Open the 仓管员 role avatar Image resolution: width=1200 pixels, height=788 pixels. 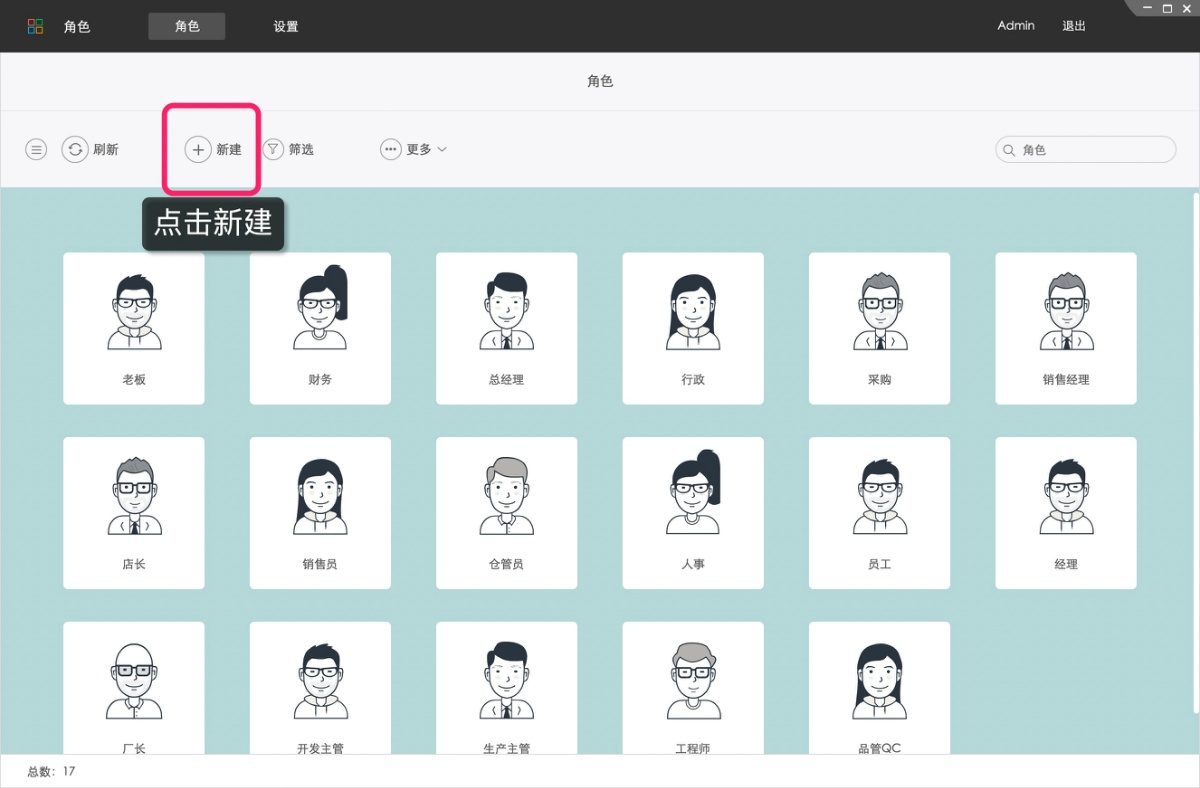[x=507, y=496]
